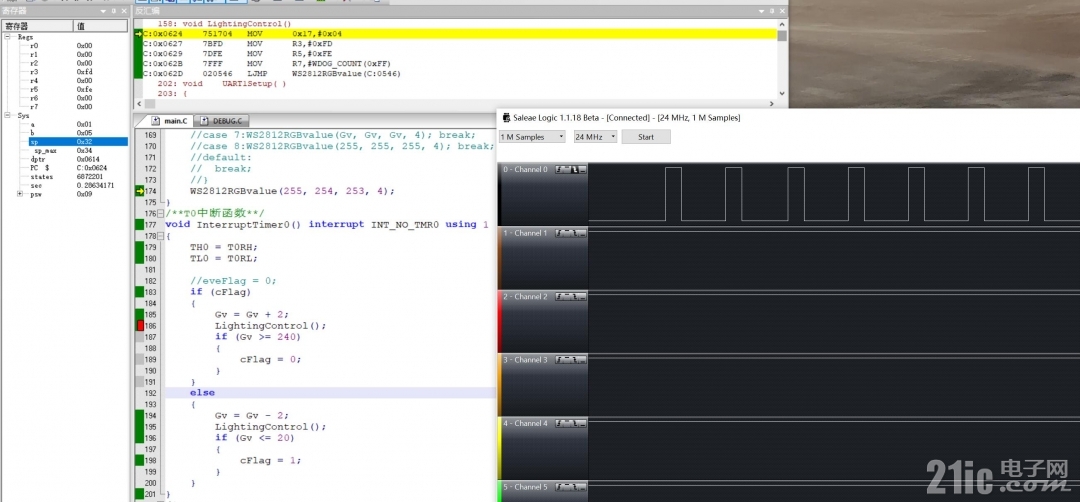Set rising-edge trigger on Channel 4
Screen dimensions: 1080x502
click(559, 423)
